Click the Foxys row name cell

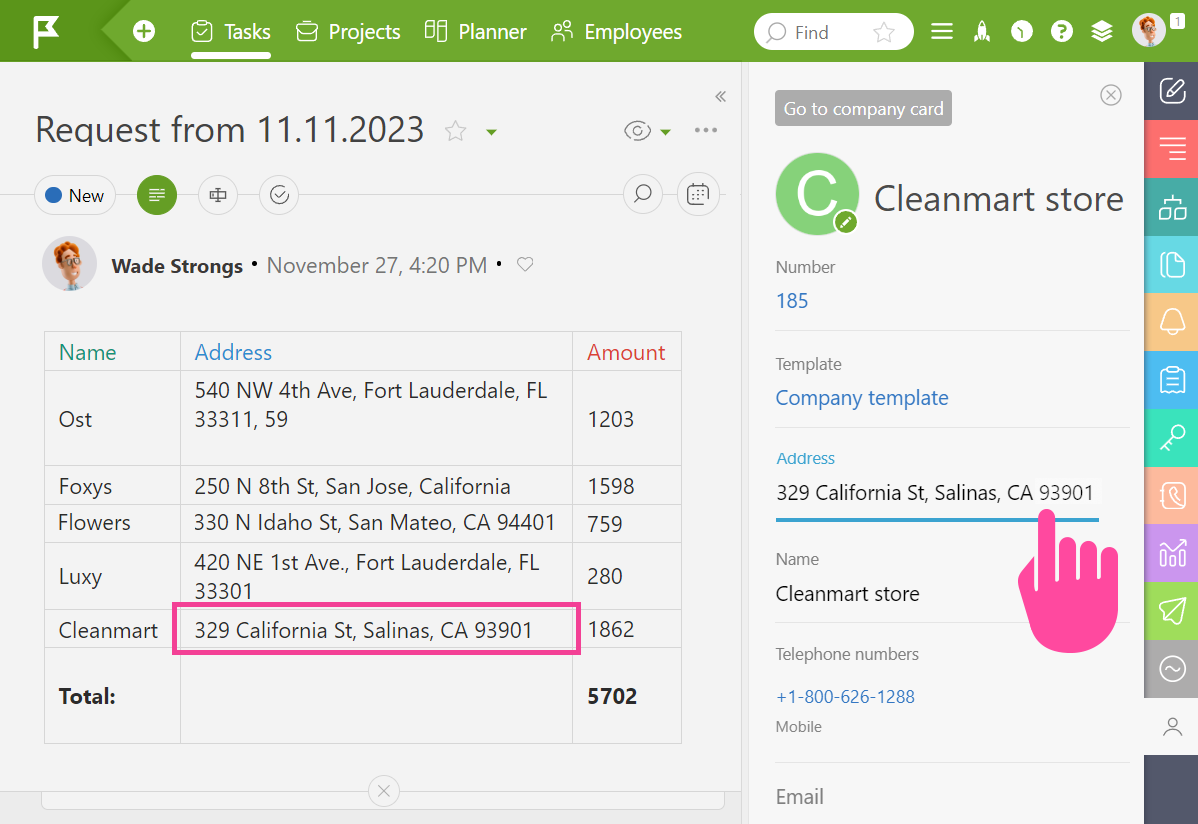pyautogui.click(x=112, y=486)
